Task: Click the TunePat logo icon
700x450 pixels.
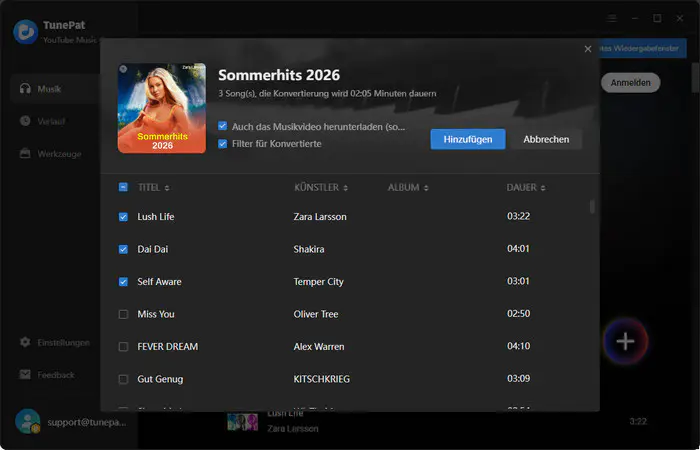Action: (x=26, y=32)
